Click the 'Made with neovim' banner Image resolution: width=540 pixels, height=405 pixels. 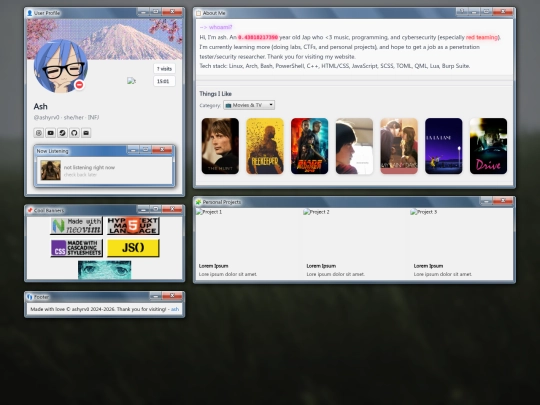76,226
